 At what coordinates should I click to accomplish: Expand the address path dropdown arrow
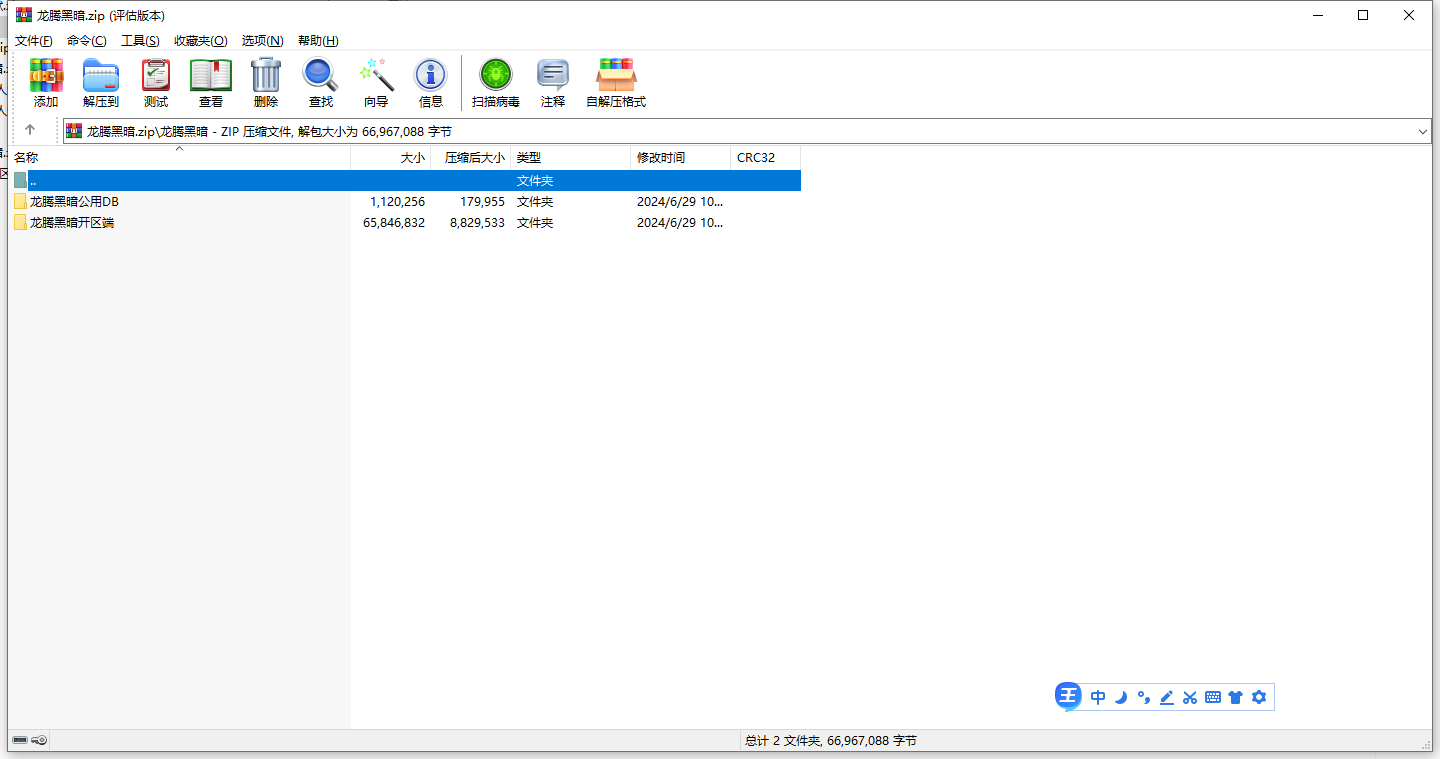[1422, 131]
